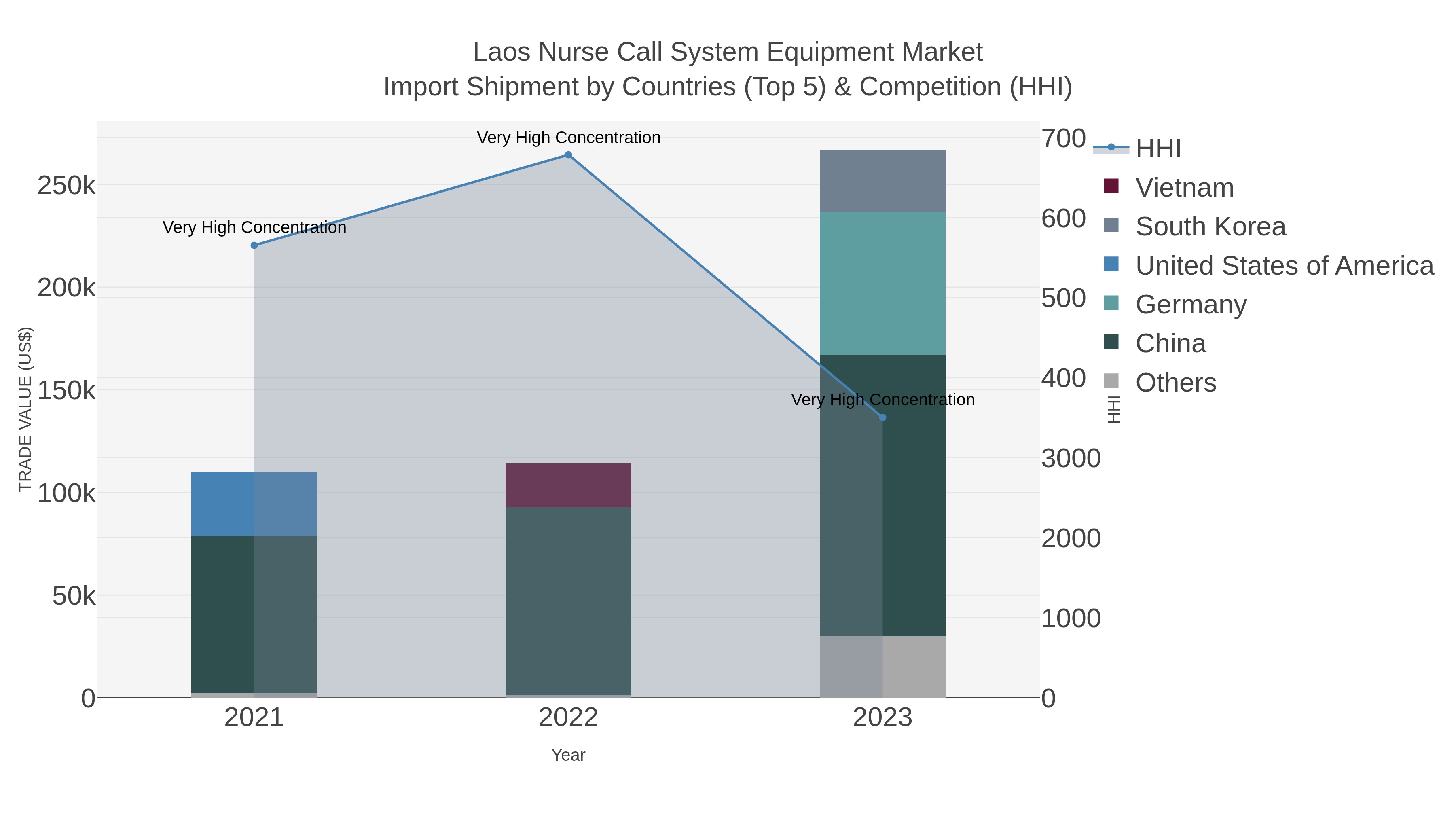Viewport: 1456px width, 819px height.
Task: Select the 2023 South Korea bar segment
Action: [x=883, y=182]
